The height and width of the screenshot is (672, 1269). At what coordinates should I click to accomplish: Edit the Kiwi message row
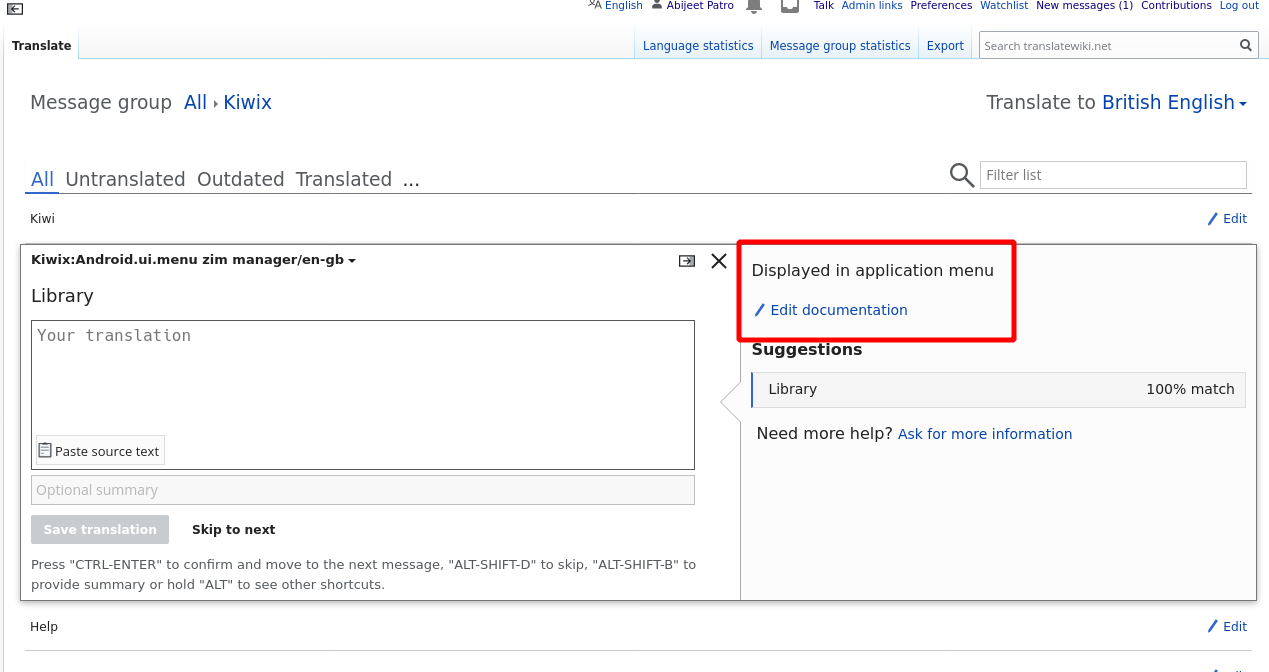1227,218
